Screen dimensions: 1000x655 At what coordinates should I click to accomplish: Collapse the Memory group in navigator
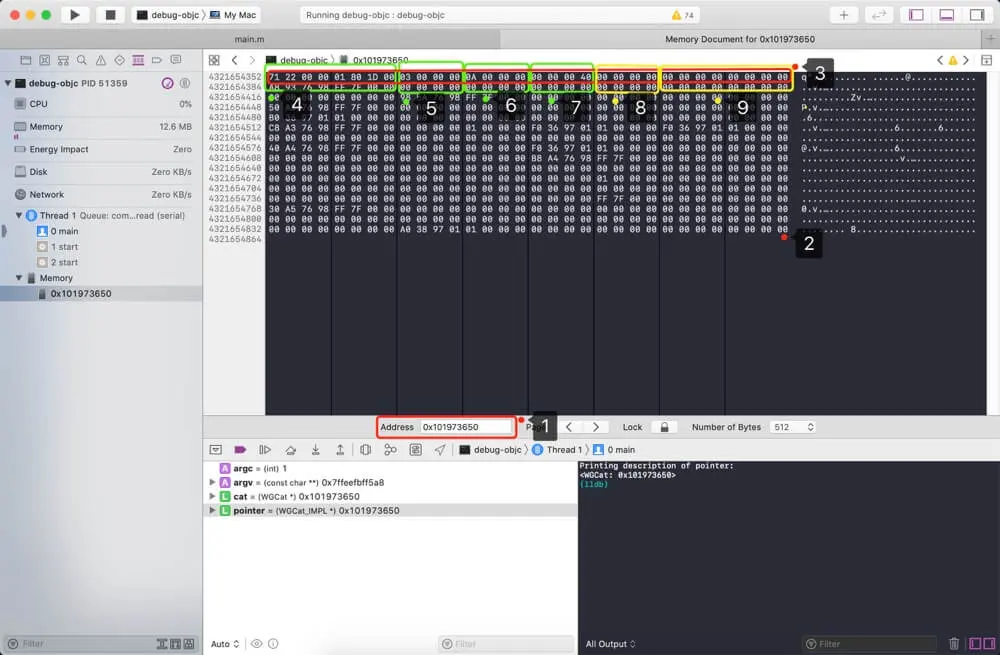[18, 278]
